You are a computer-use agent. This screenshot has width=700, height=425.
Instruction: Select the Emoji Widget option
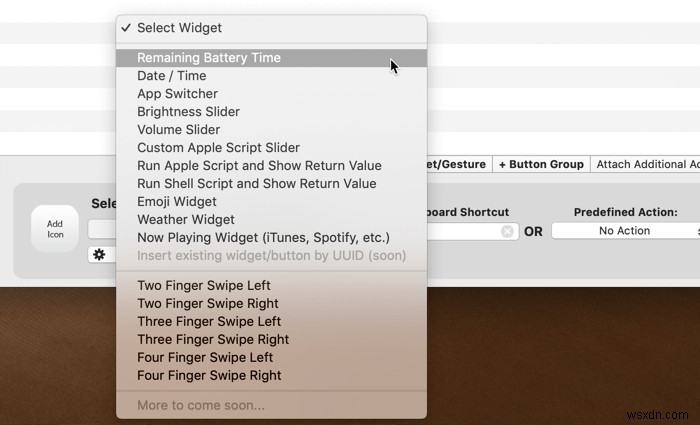click(x=178, y=202)
